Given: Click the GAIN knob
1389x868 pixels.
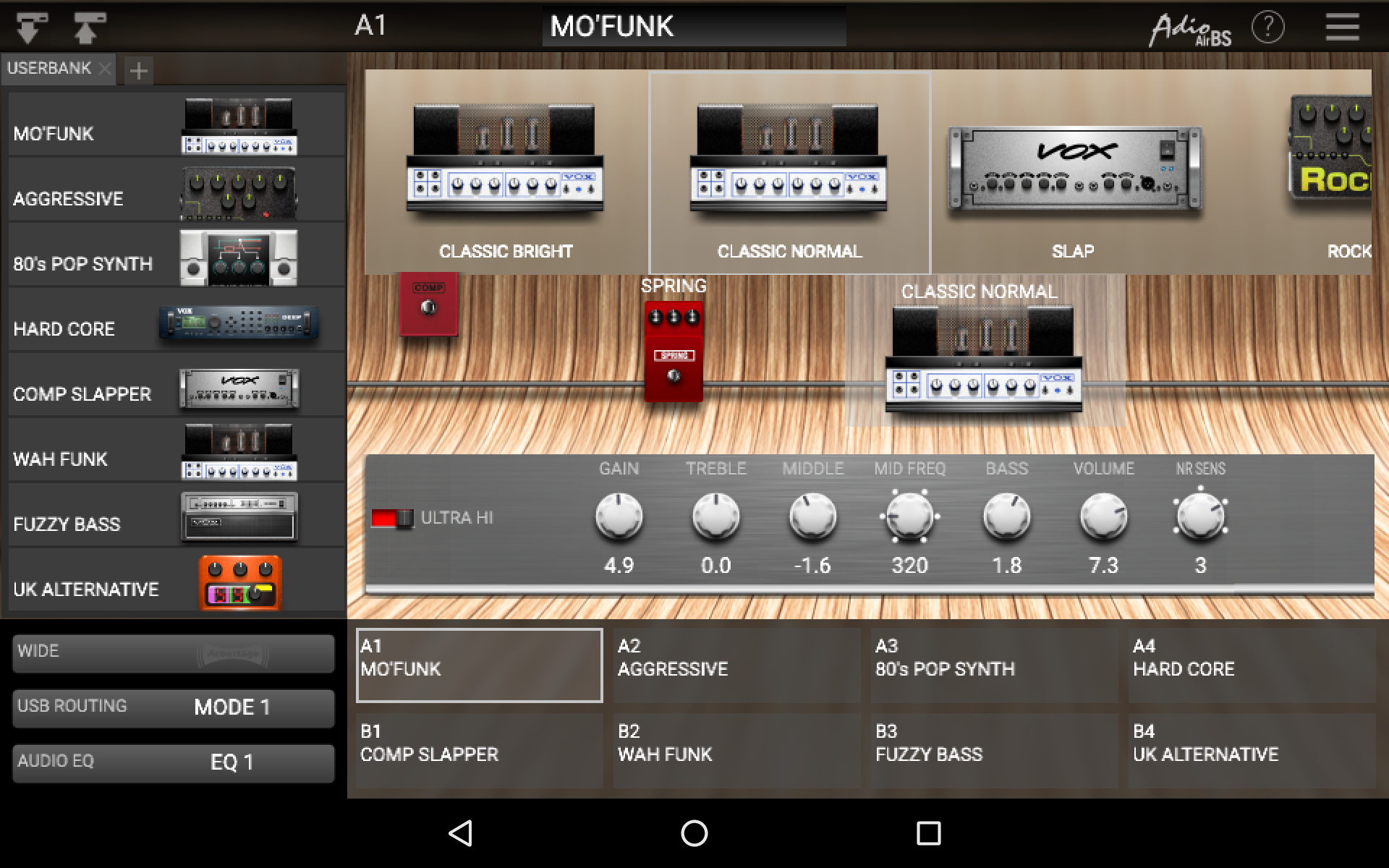Looking at the screenshot, I should point(619,516).
